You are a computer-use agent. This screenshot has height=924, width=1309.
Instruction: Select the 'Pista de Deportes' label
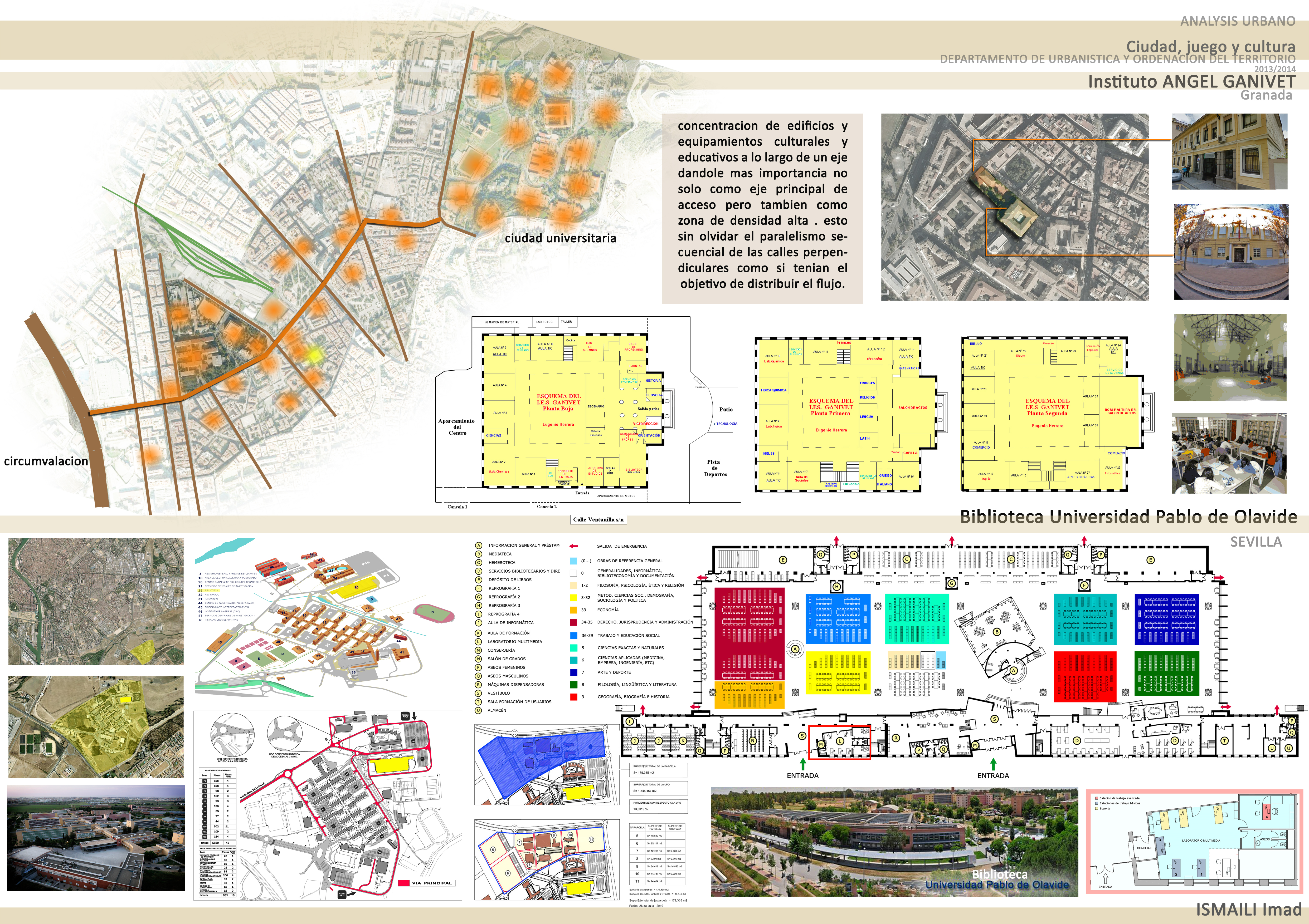click(x=716, y=468)
